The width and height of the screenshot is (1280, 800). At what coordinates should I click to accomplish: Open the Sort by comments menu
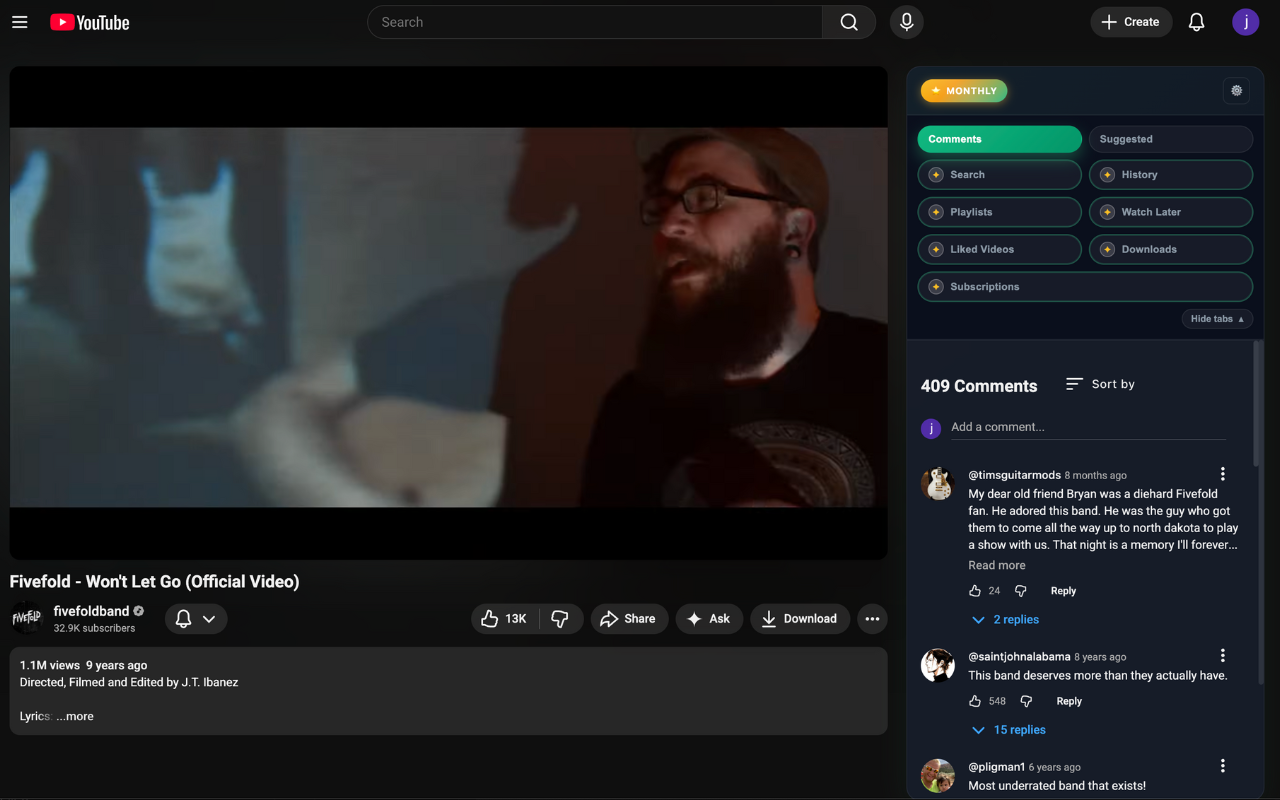click(1100, 384)
